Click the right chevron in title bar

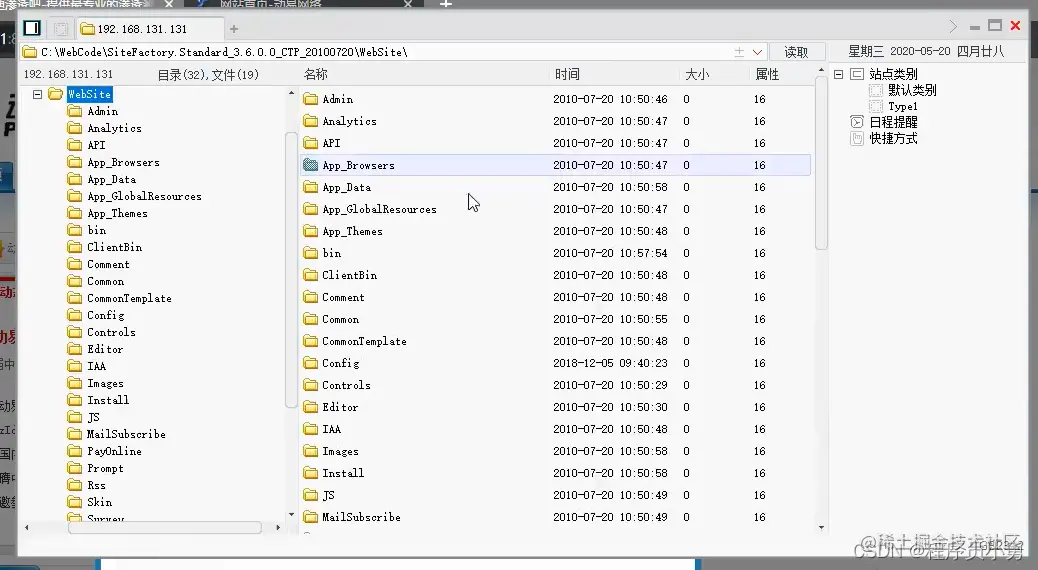tap(953, 26)
